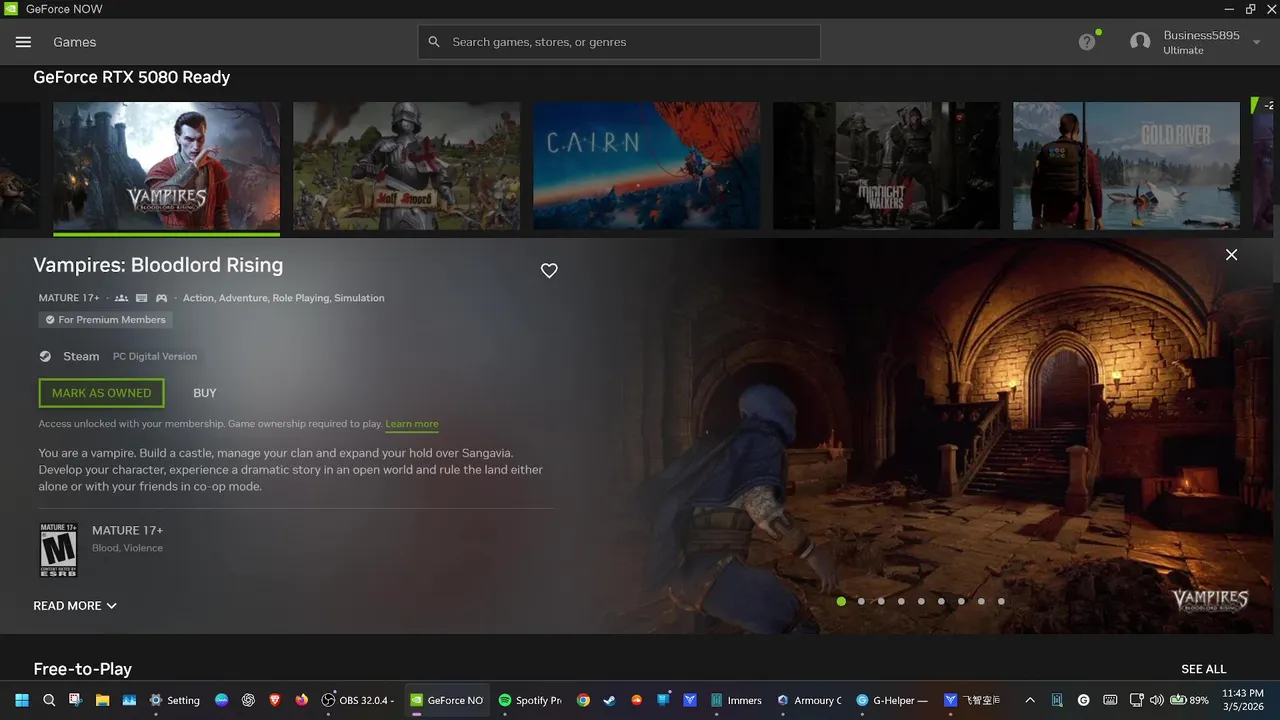Open the hamburger navigation menu
This screenshot has height=720, width=1280.
tap(24, 42)
